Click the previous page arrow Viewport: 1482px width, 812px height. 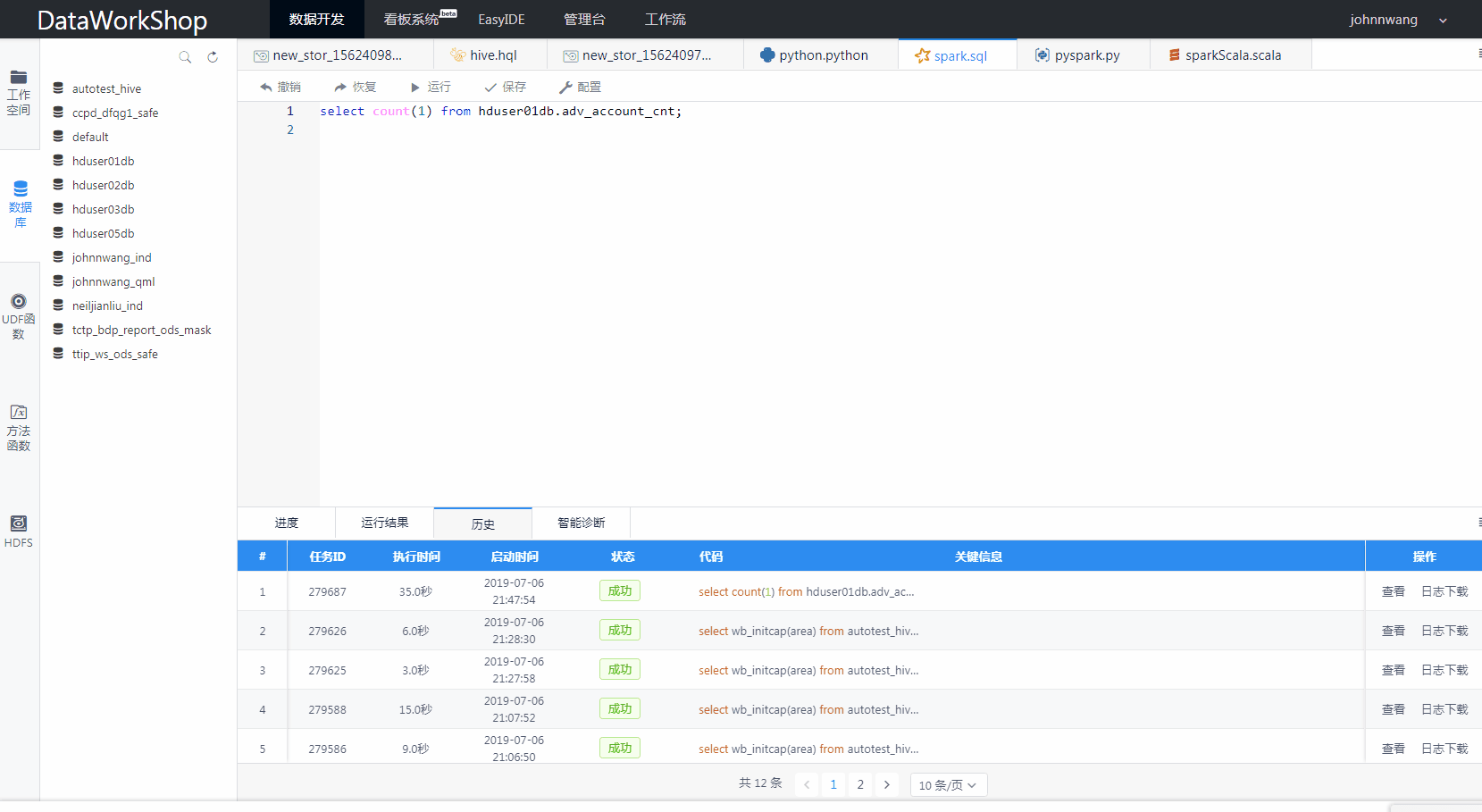pyautogui.click(x=807, y=785)
